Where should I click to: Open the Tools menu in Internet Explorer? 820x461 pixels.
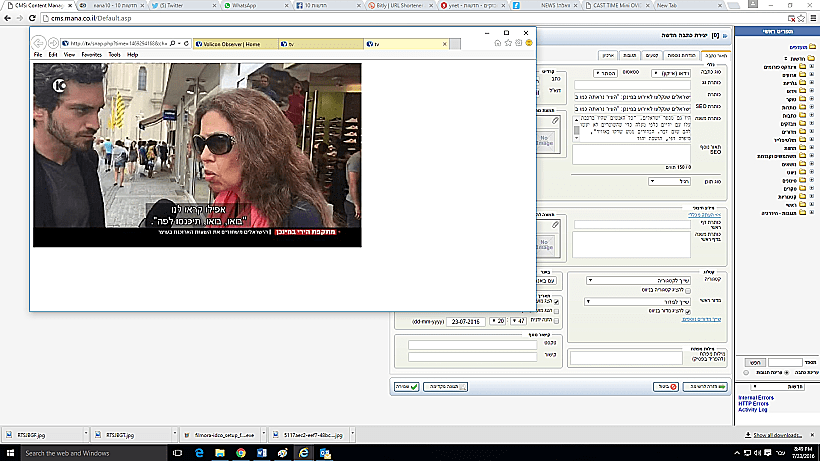(x=114, y=55)
